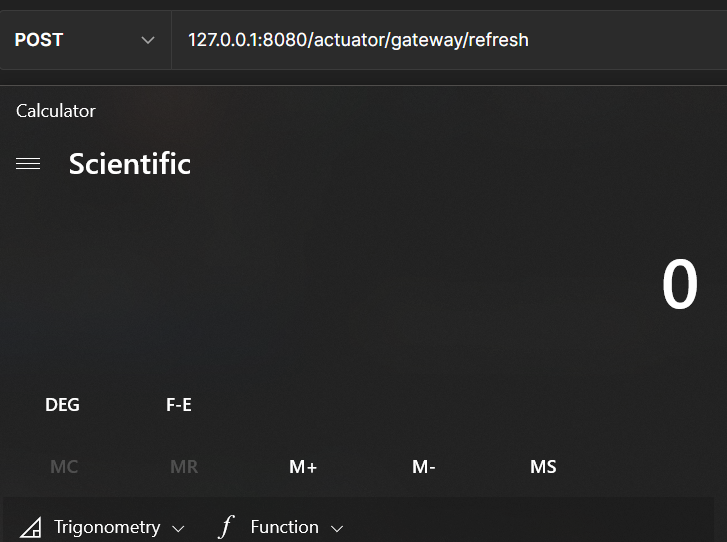Image resolution: width=727 pixels, height=542 pixels.
Task: Click the calculator display showing 0
Action: 679,285
